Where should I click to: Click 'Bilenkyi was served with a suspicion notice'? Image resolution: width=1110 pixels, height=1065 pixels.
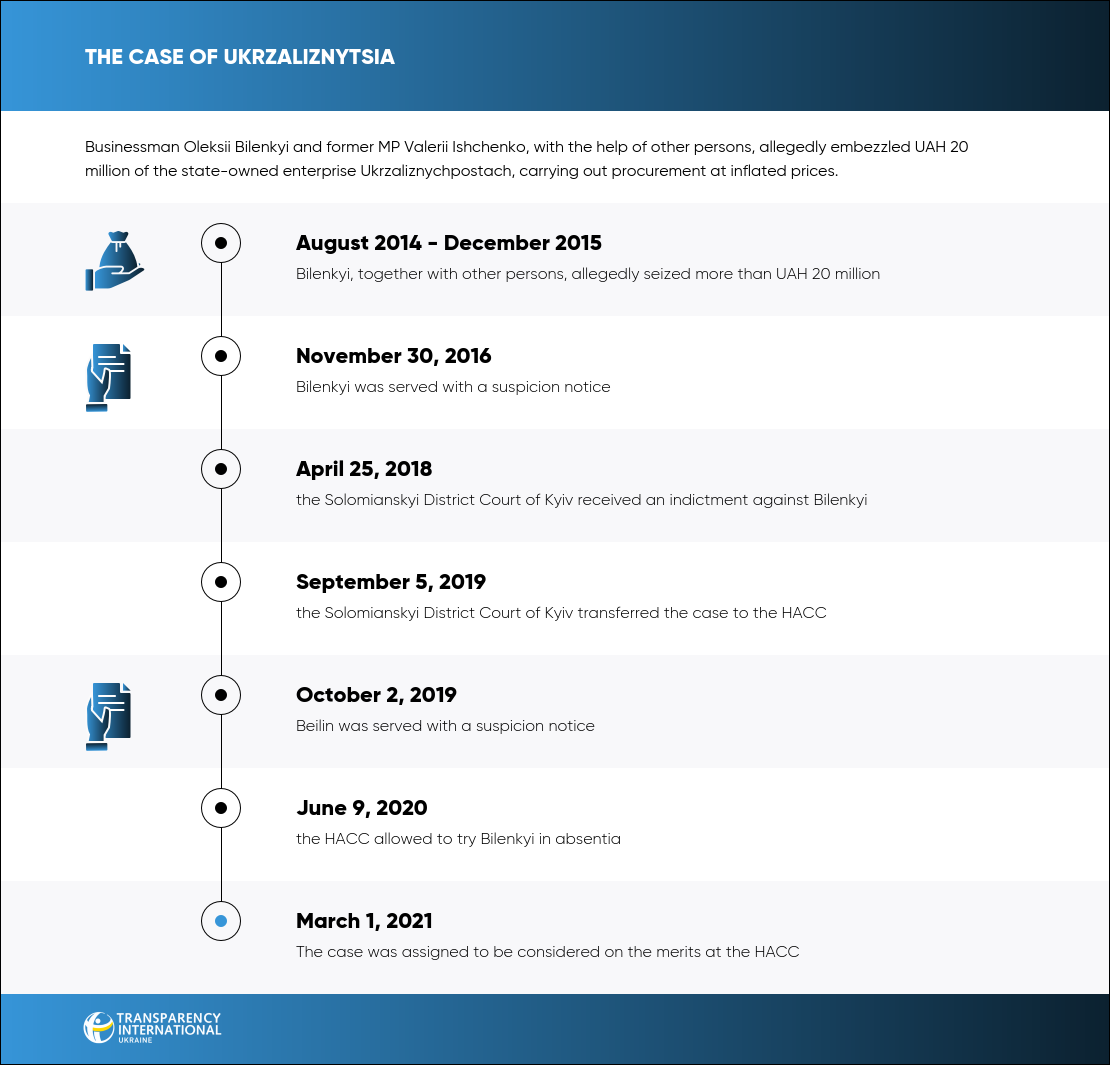(x=453, y=387)
